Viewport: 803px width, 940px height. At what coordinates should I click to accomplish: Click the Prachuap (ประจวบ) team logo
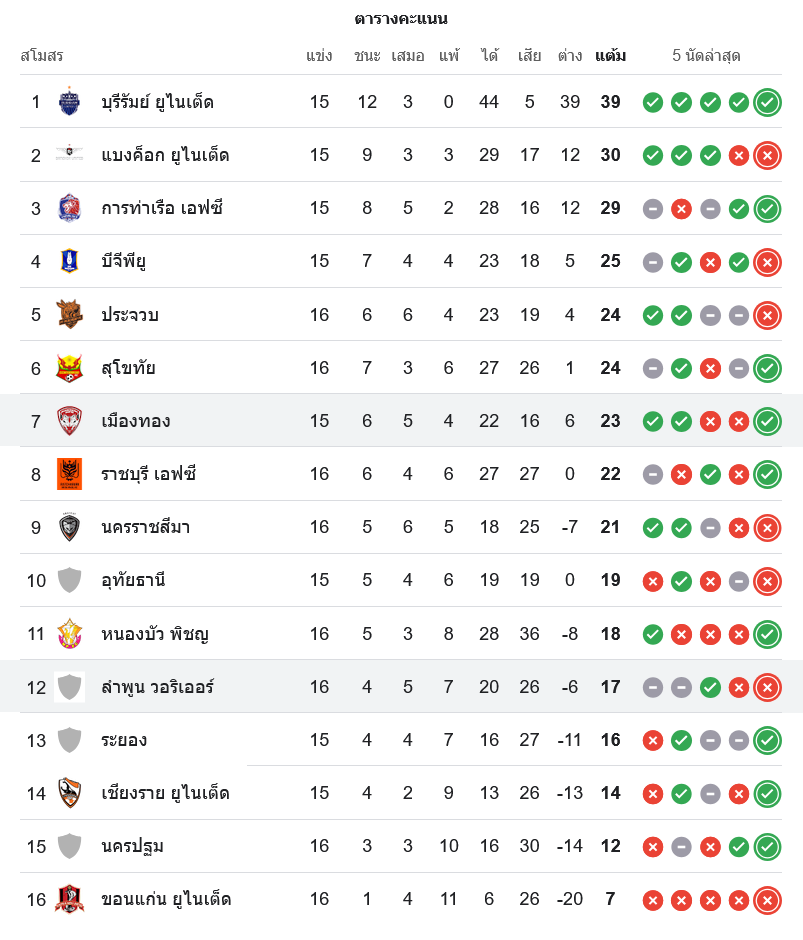[69, 314]
